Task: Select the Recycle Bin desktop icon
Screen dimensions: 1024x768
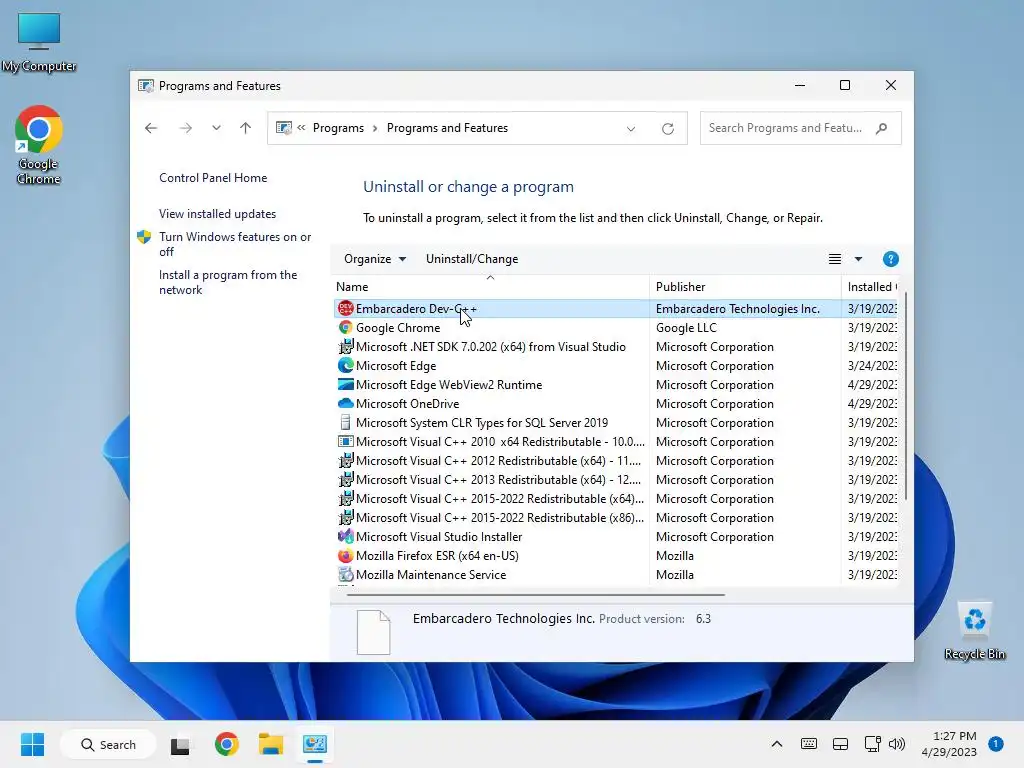Action: pos(974,632)
